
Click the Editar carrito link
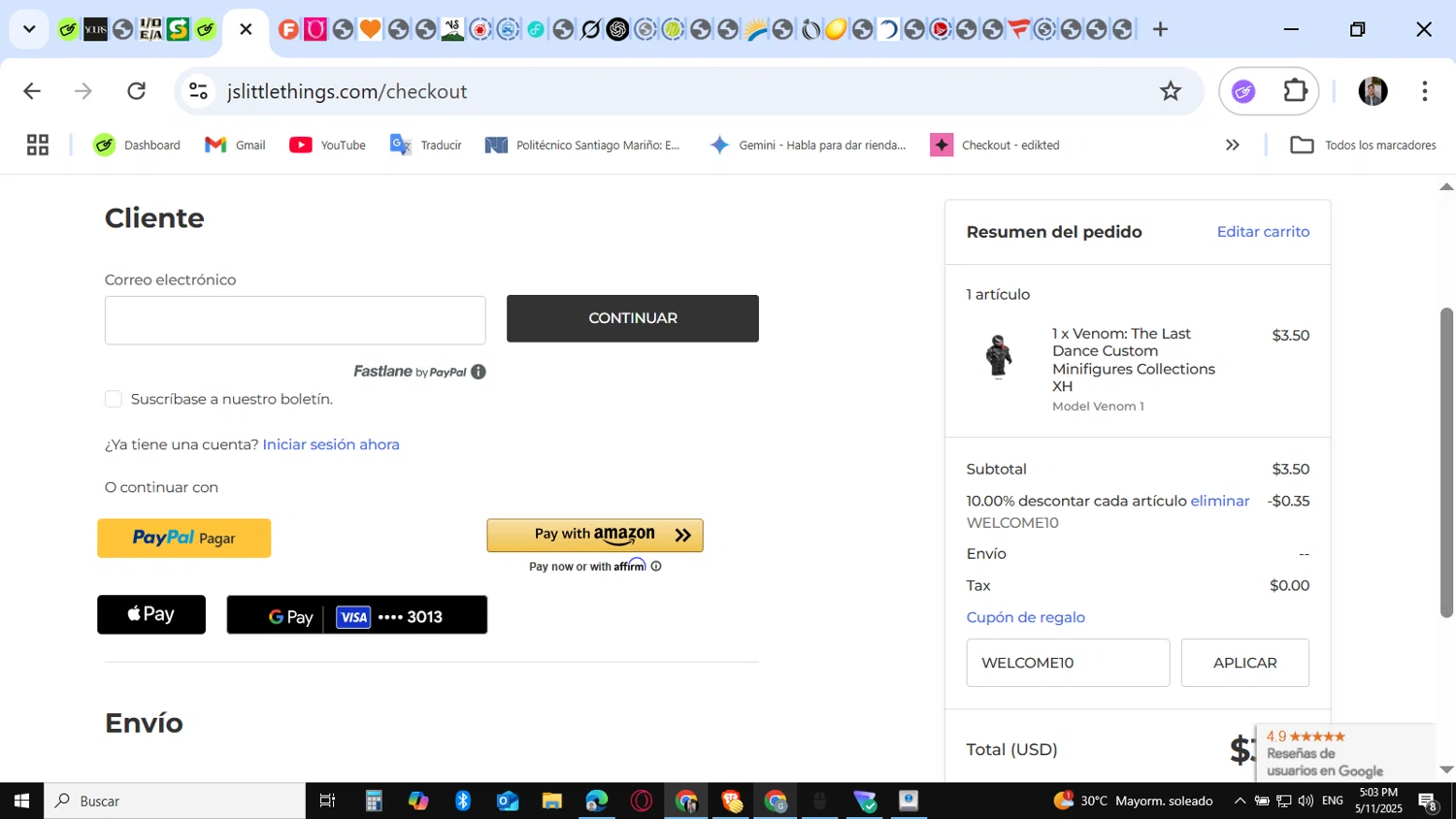(1263, 232)
